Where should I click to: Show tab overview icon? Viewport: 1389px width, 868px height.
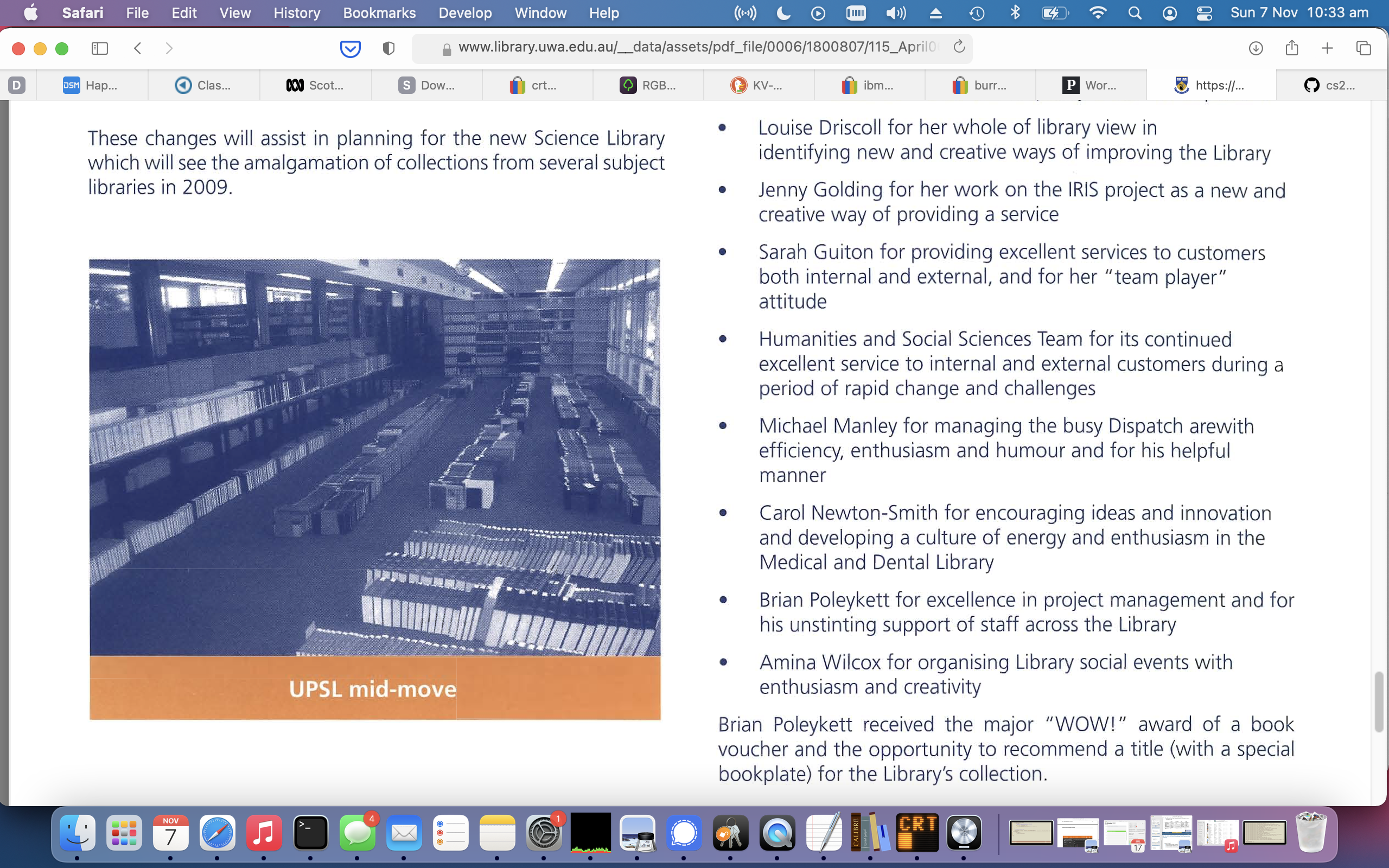(1363, 49)
